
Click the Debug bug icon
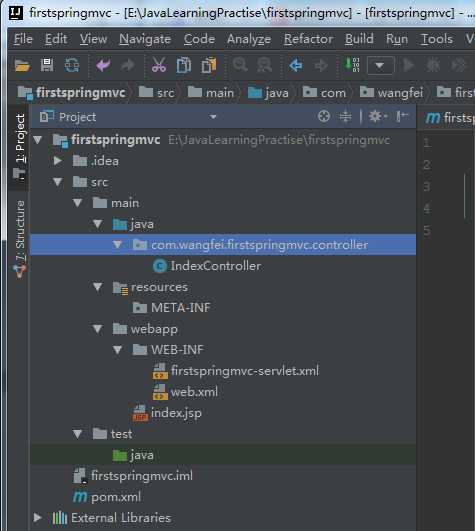(x=433, y=65)
